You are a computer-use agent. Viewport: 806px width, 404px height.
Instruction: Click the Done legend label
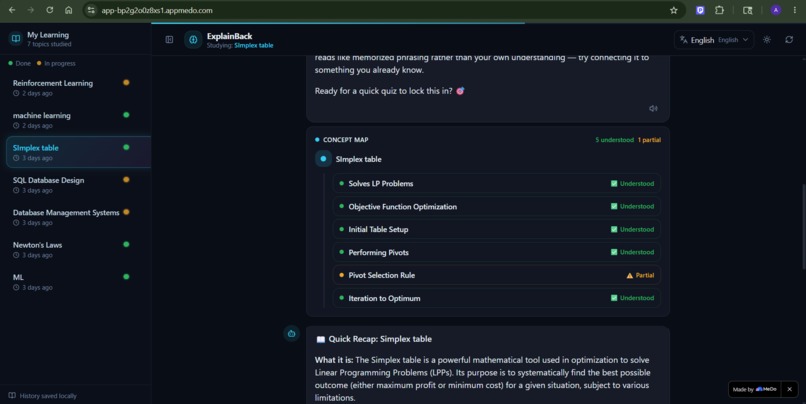(23, 63)
